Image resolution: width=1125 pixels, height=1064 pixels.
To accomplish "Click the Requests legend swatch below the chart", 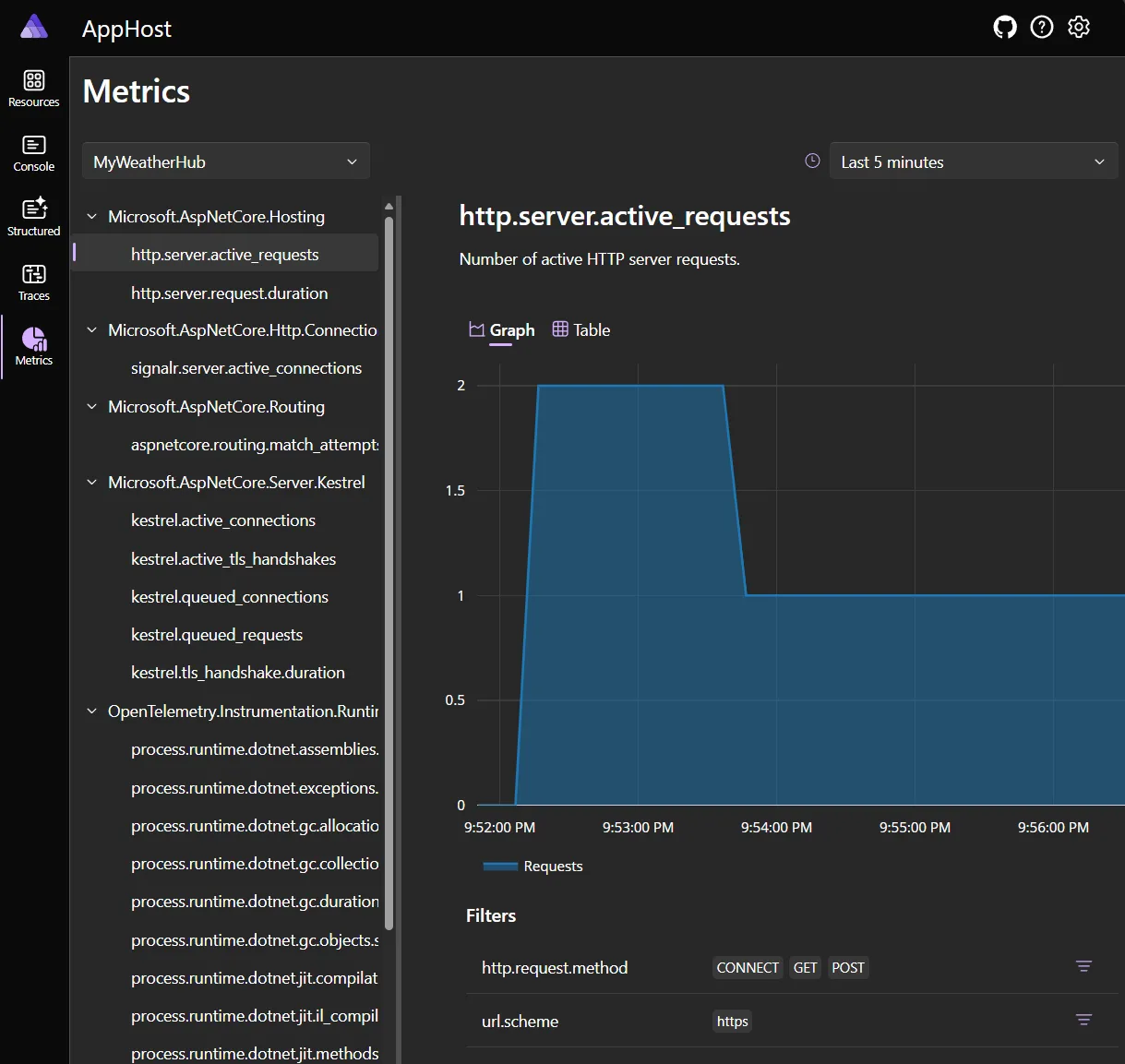I will (x=499, y=866).
